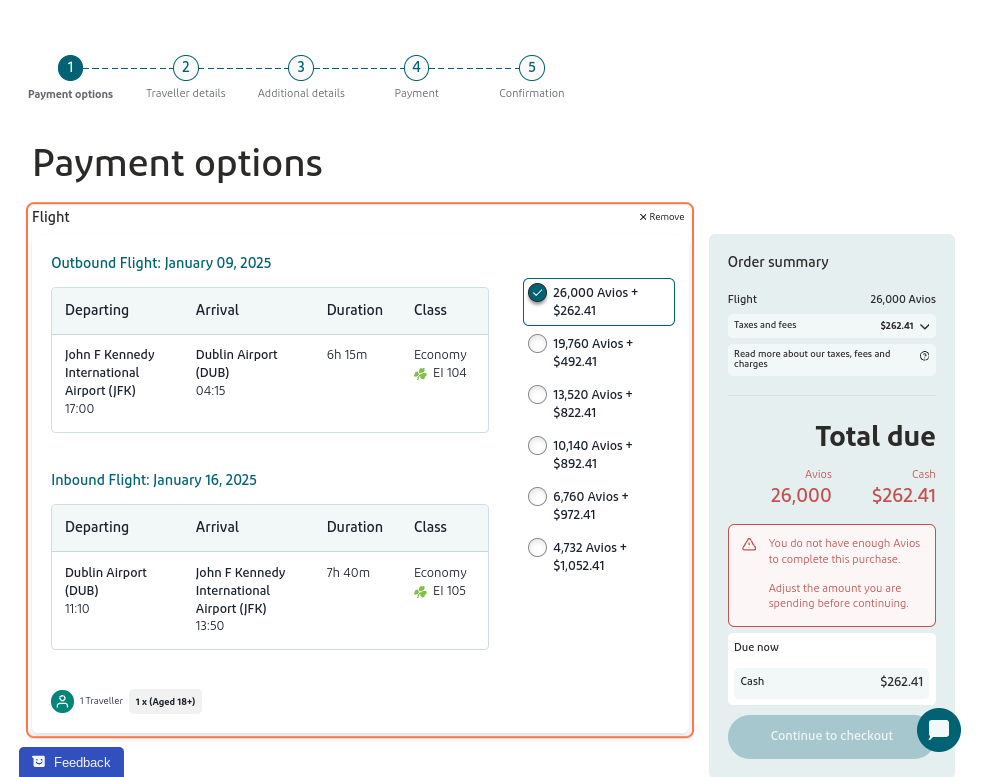Viewport: 987px width, 777px height.
Task: Open the Payment step label
Action: [416, 93]
